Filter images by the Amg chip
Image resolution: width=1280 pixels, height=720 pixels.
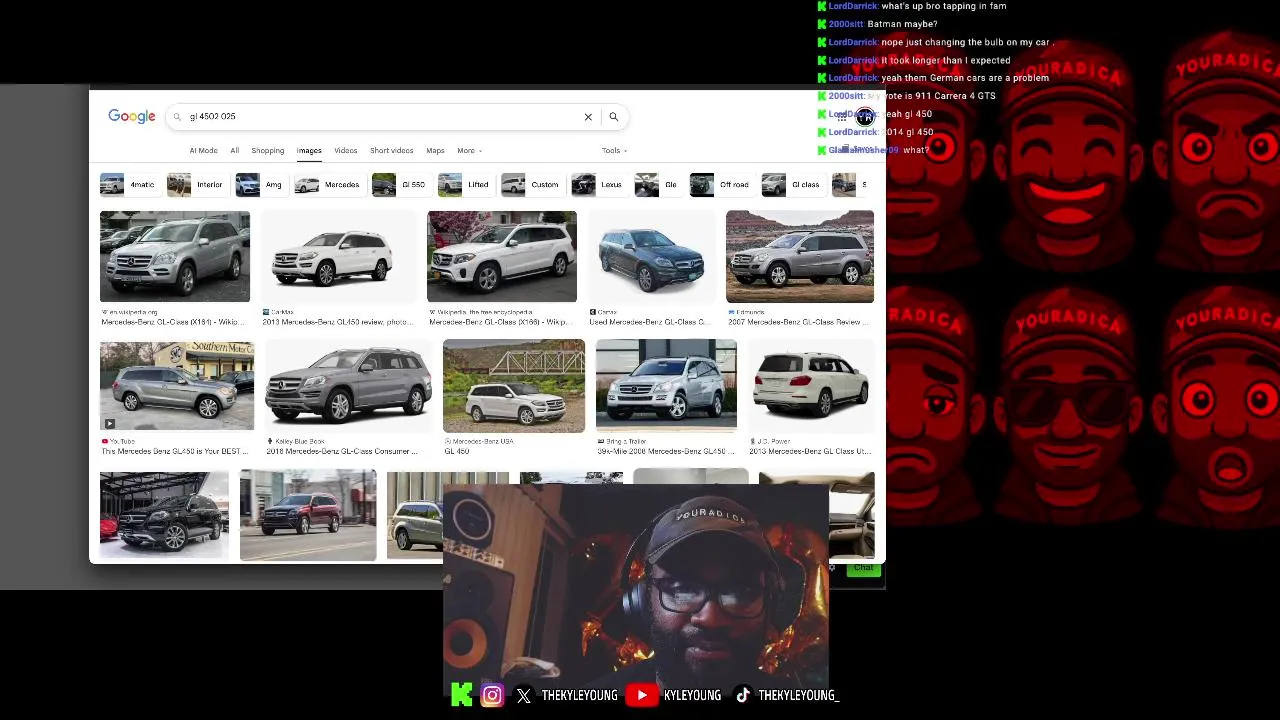260,185
